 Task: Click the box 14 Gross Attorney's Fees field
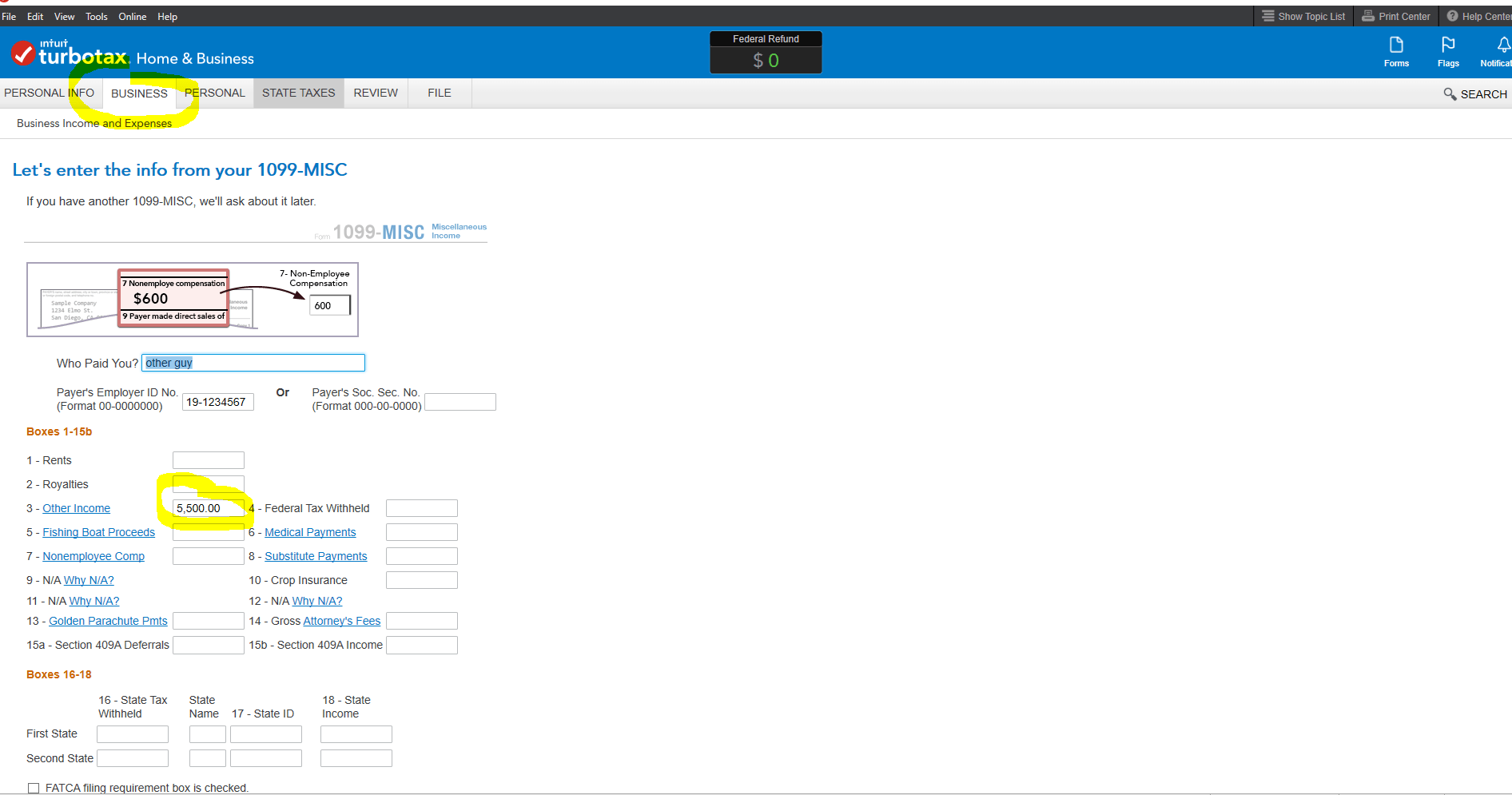(x=422, y=621)
